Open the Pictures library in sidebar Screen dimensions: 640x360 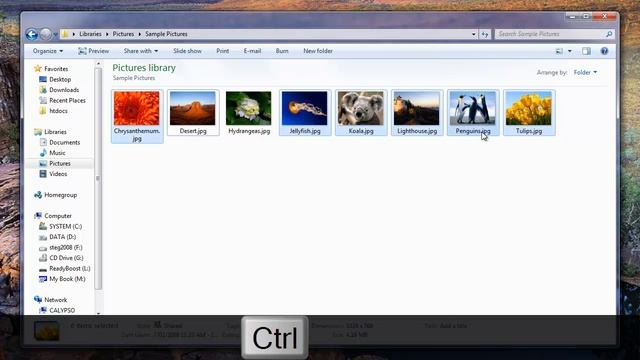click(x=60, y=163)
